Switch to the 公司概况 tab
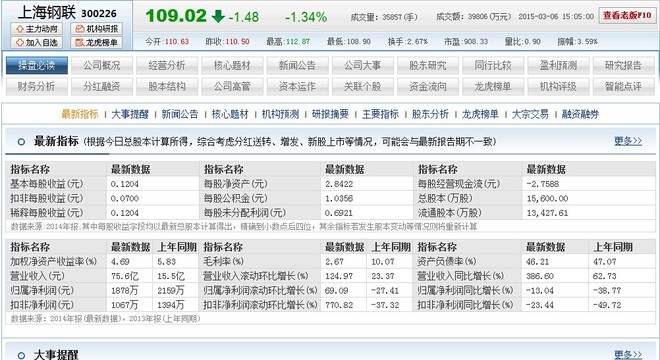The image size is (660, 360). click(x=102, y=66)
